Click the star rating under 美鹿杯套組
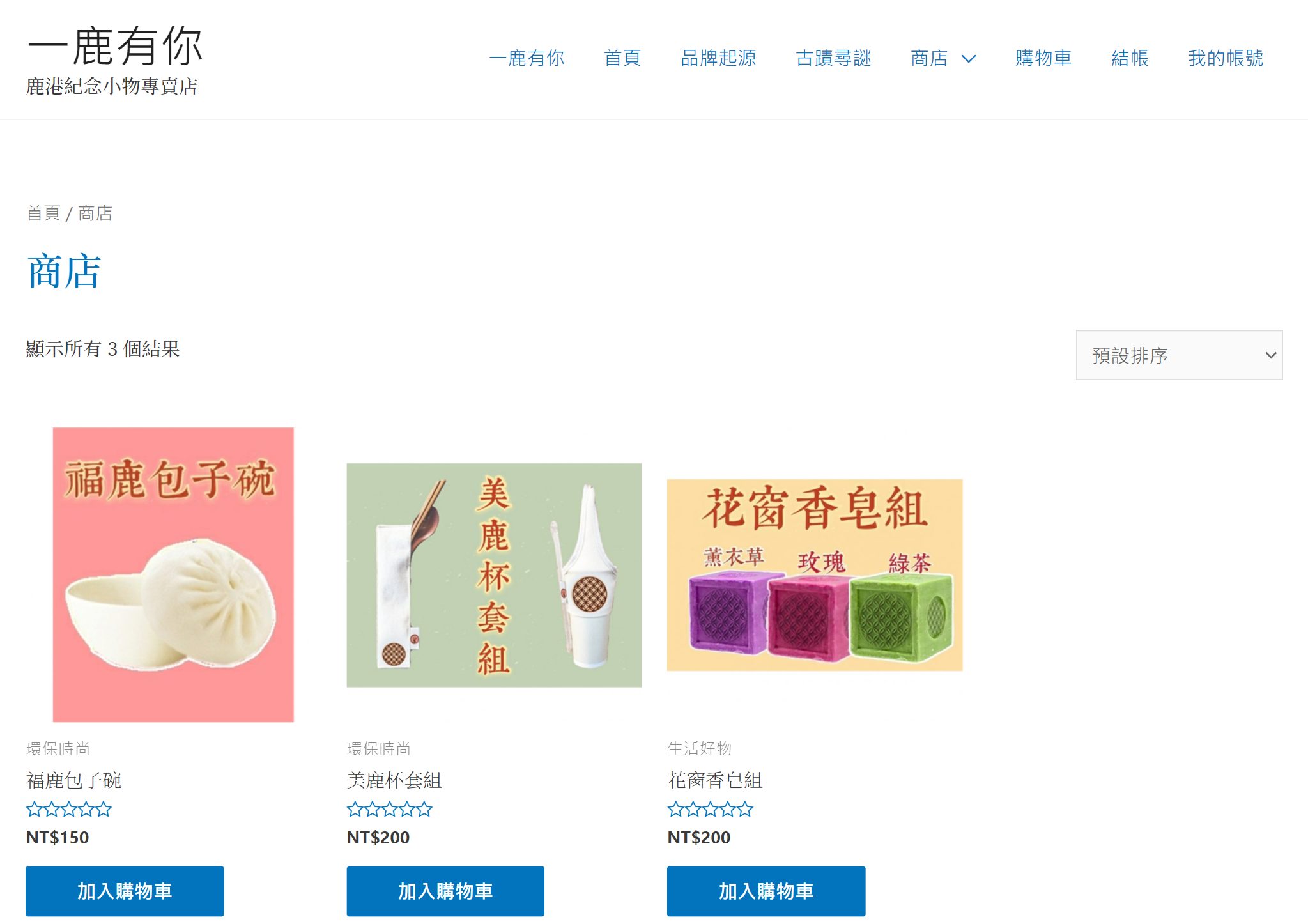Image resolution: width=1308 pixels, height=924 pixels. pos(389,810)
